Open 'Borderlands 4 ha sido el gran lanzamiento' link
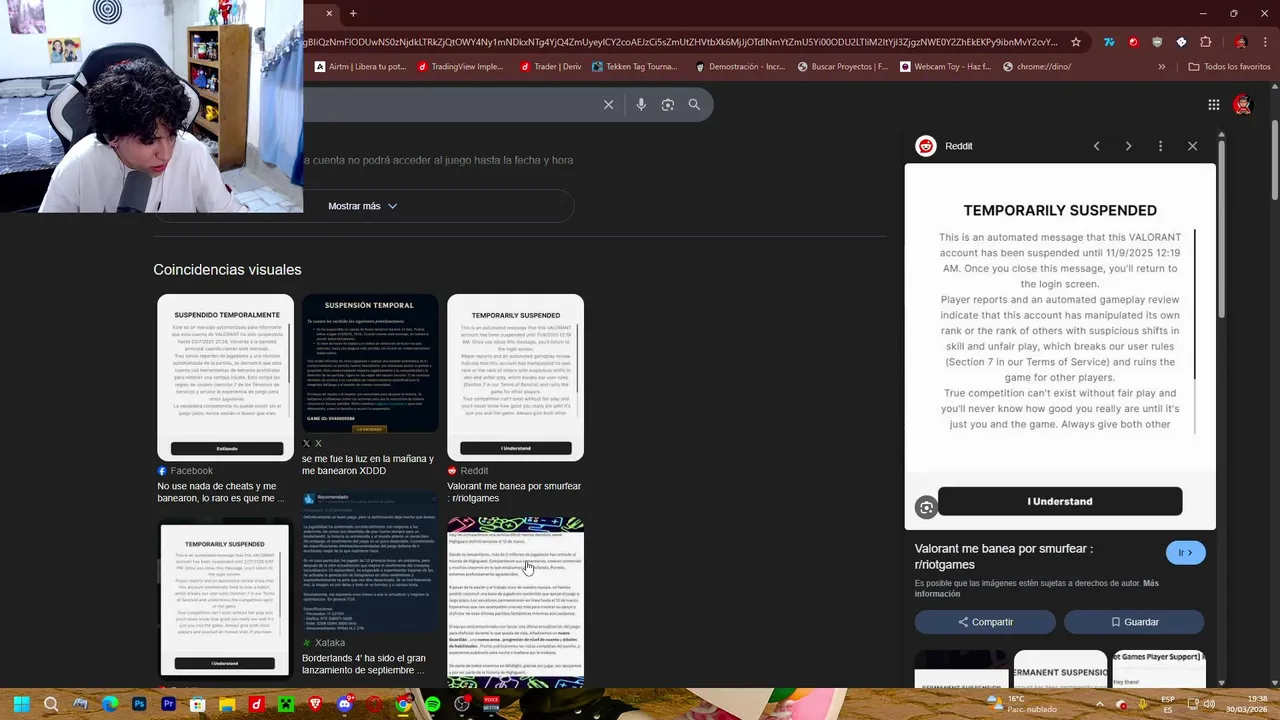1280x720 pixels. coord(364,664)
